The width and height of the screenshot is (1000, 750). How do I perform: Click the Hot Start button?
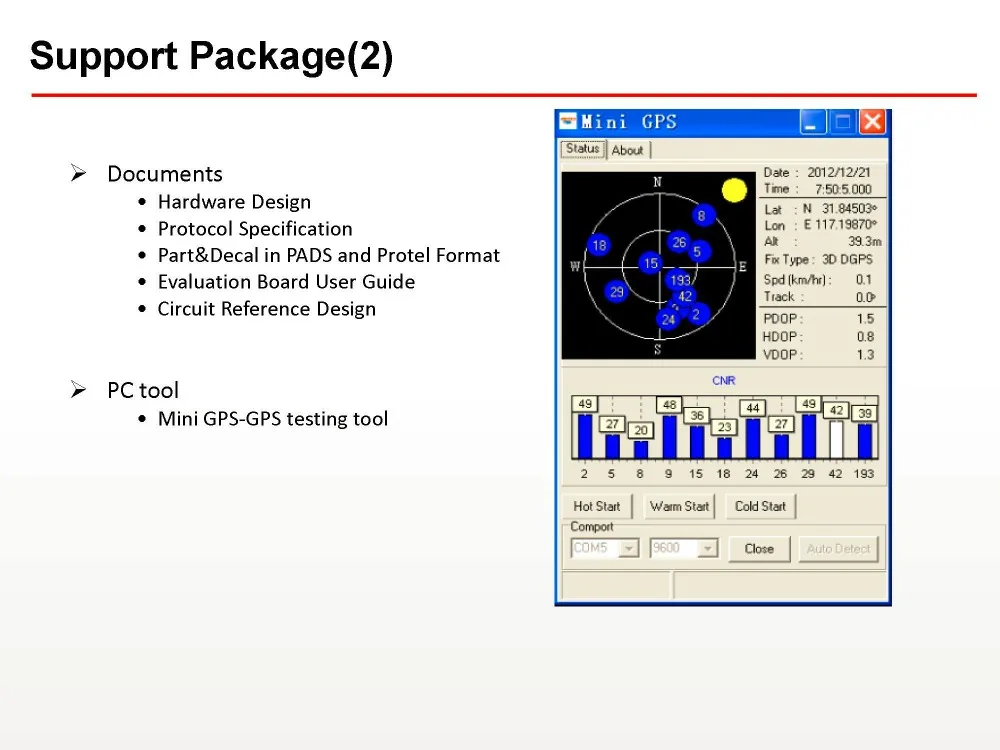[x=597, y=506]
